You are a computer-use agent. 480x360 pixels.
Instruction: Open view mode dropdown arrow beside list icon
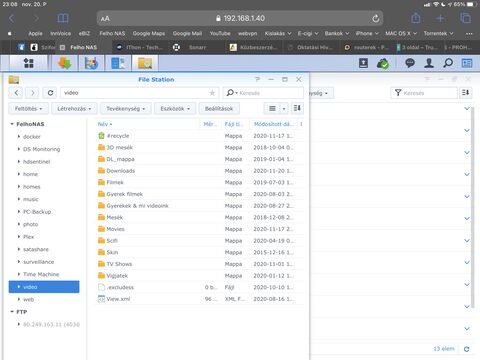[x=284, y=109]
